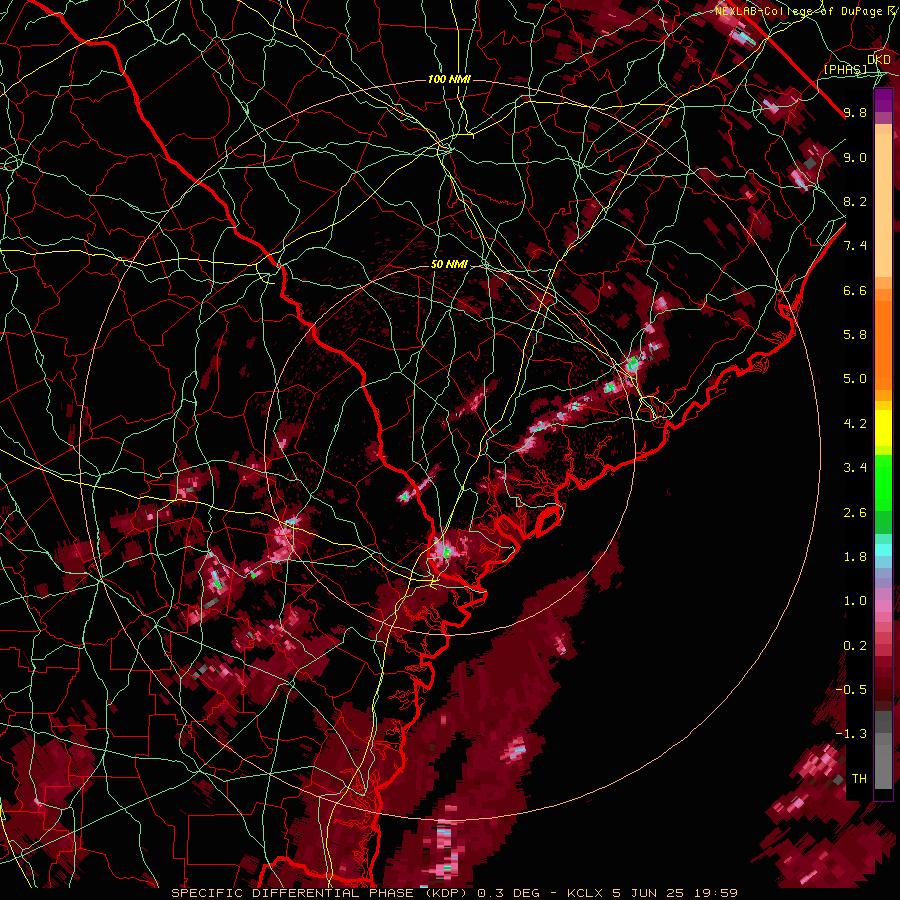Image resolution: width=900 pixels, height=900 pixels.
Task: Click the 1.0 scale value
Action: [x=855, y=601]
